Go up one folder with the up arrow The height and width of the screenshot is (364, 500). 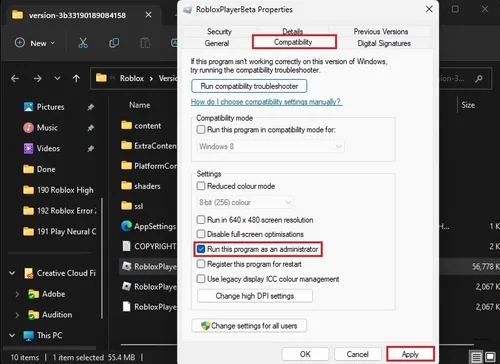(x=76, y=79)
